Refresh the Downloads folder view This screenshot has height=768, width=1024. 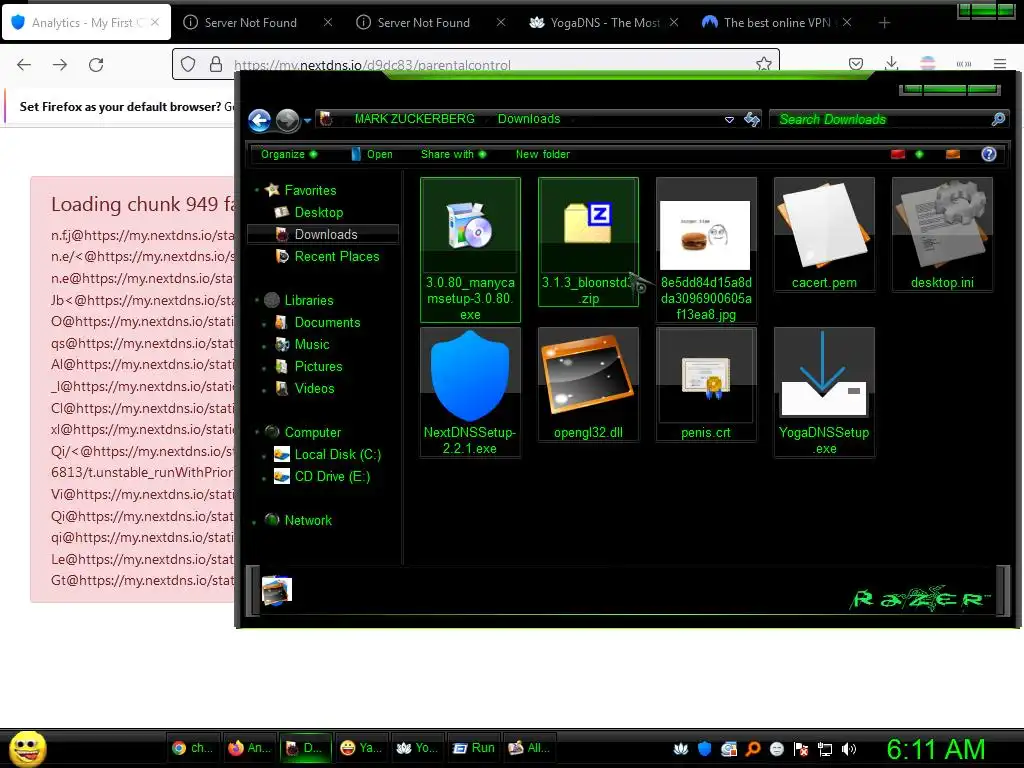tap(752, 119)
